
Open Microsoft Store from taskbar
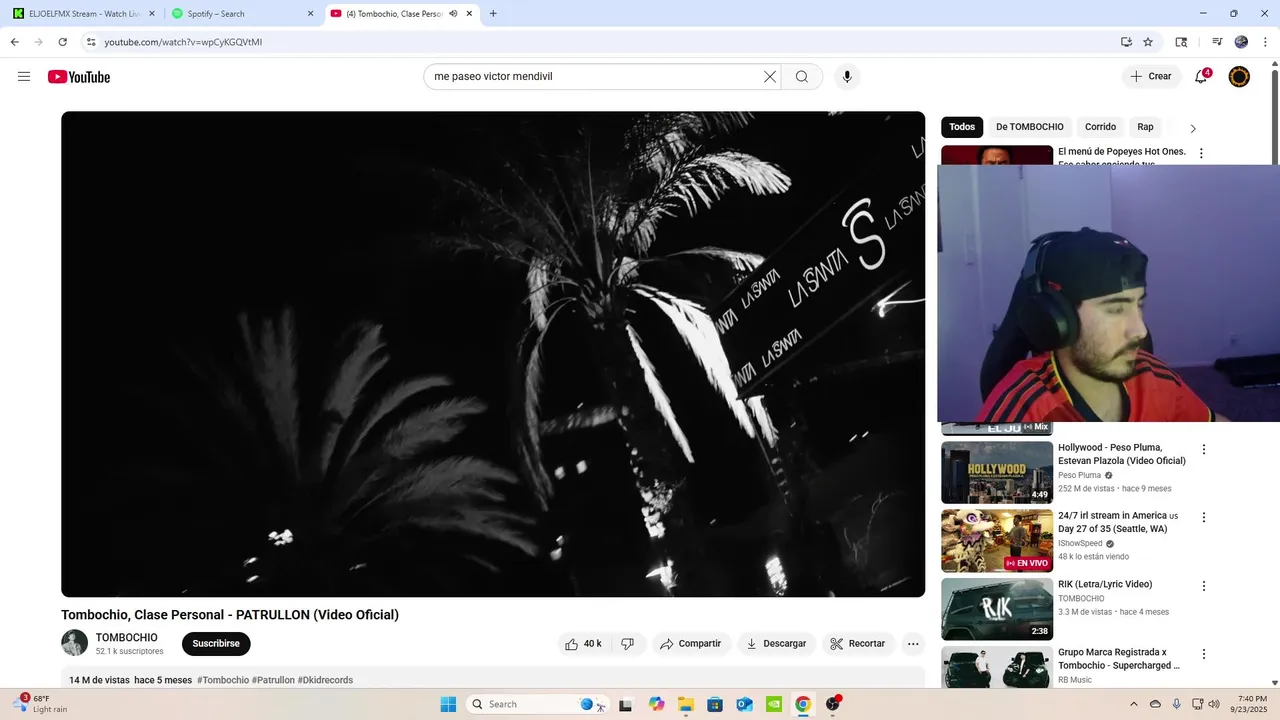pyautogui.click(x=715, y=704)
